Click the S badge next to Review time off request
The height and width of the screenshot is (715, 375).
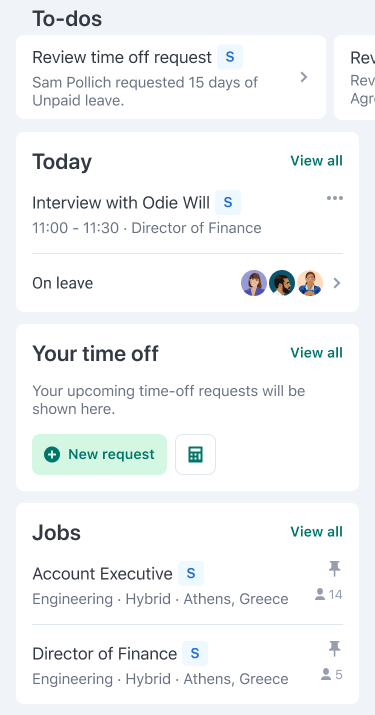(230, 57)
